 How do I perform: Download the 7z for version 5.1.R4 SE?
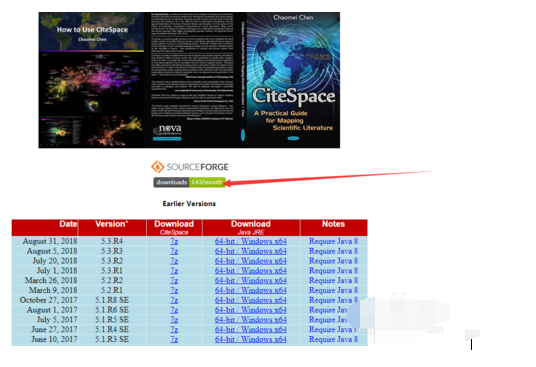(174, 330)
